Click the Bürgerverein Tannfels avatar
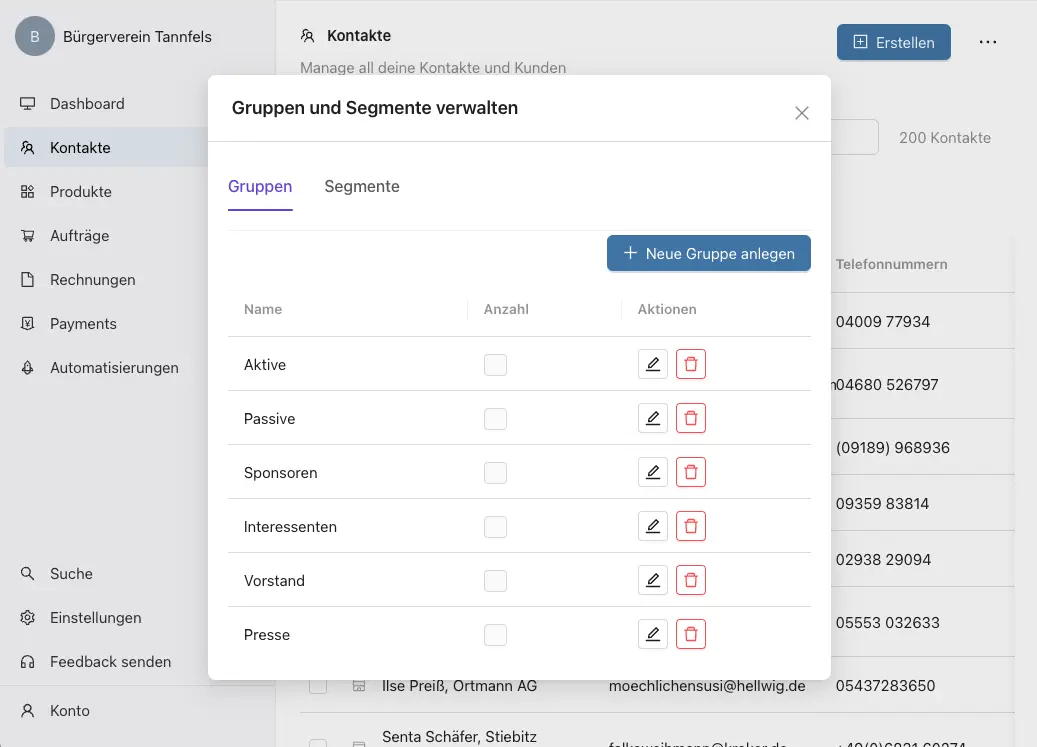 click(x=35, y=37)
